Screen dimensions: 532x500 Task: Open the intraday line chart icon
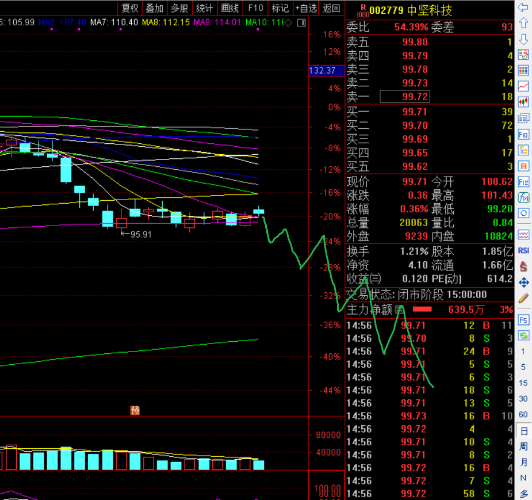[523, 86]
